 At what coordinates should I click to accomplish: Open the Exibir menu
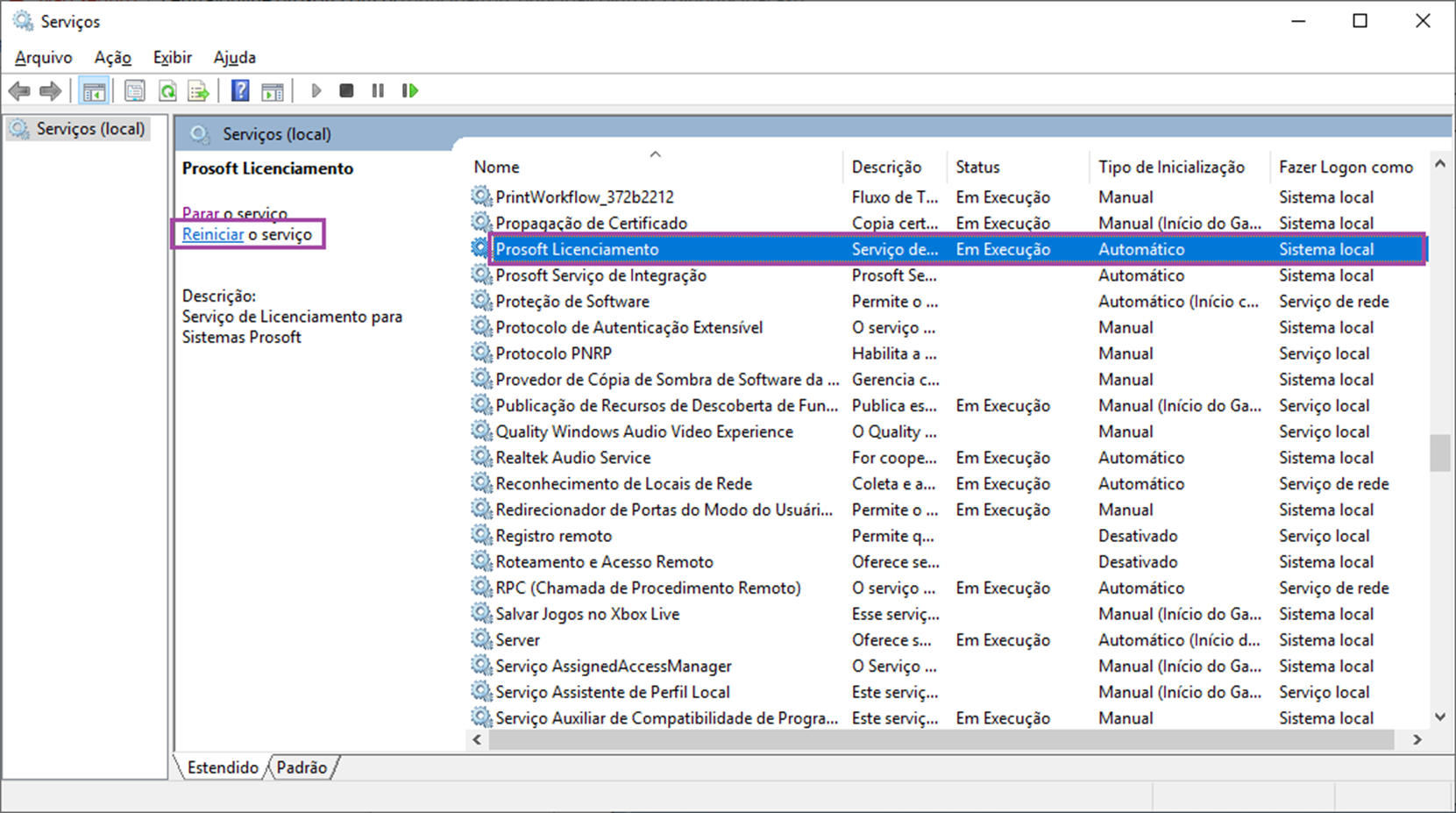tap(173, 58)
